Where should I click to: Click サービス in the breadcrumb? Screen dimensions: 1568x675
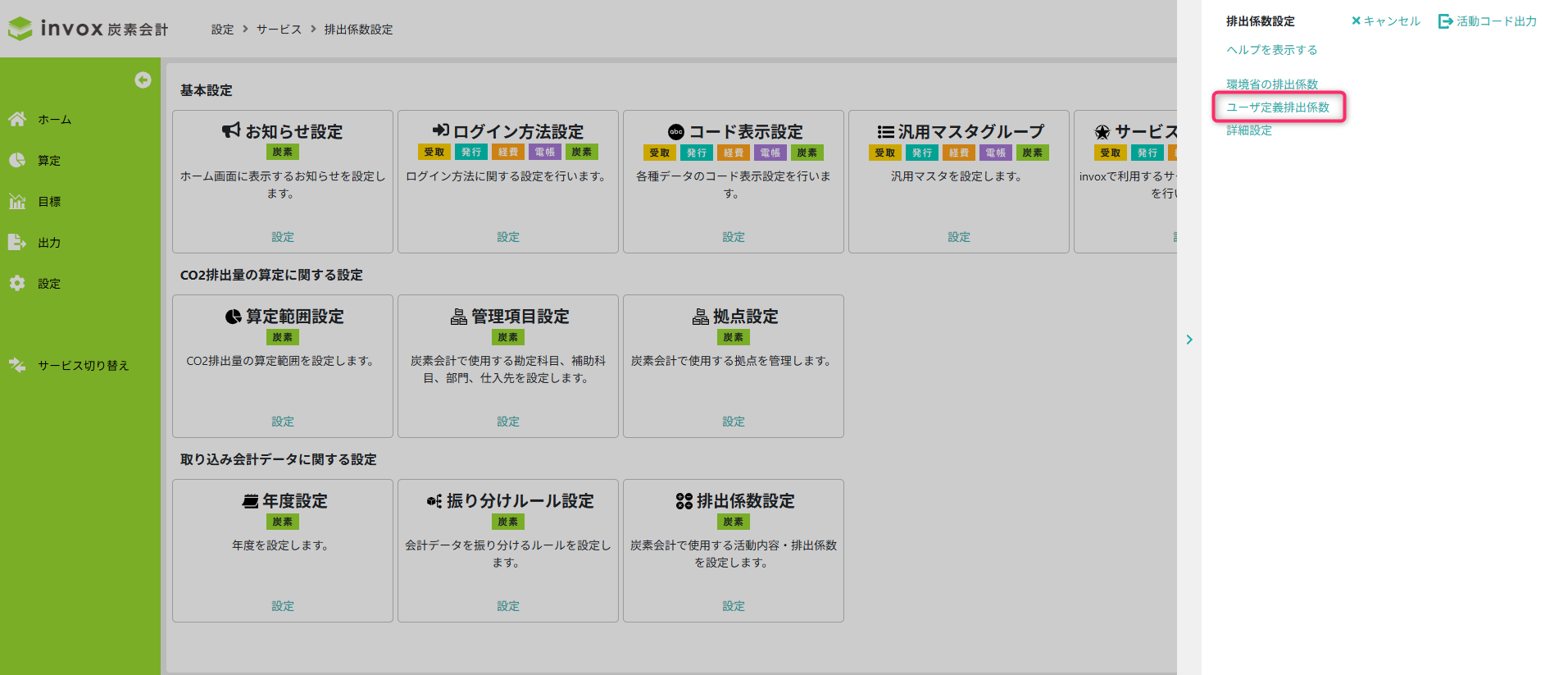pos(279,30)
